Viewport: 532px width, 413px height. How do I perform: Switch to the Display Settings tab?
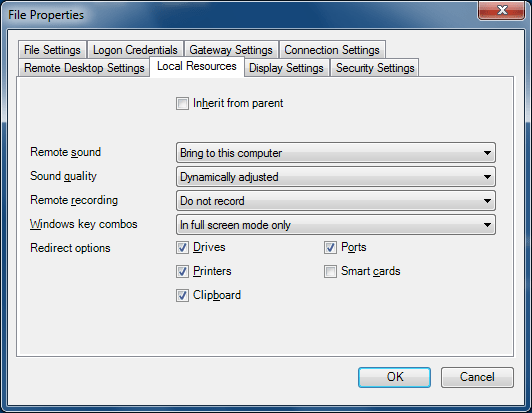click(286, 68)
